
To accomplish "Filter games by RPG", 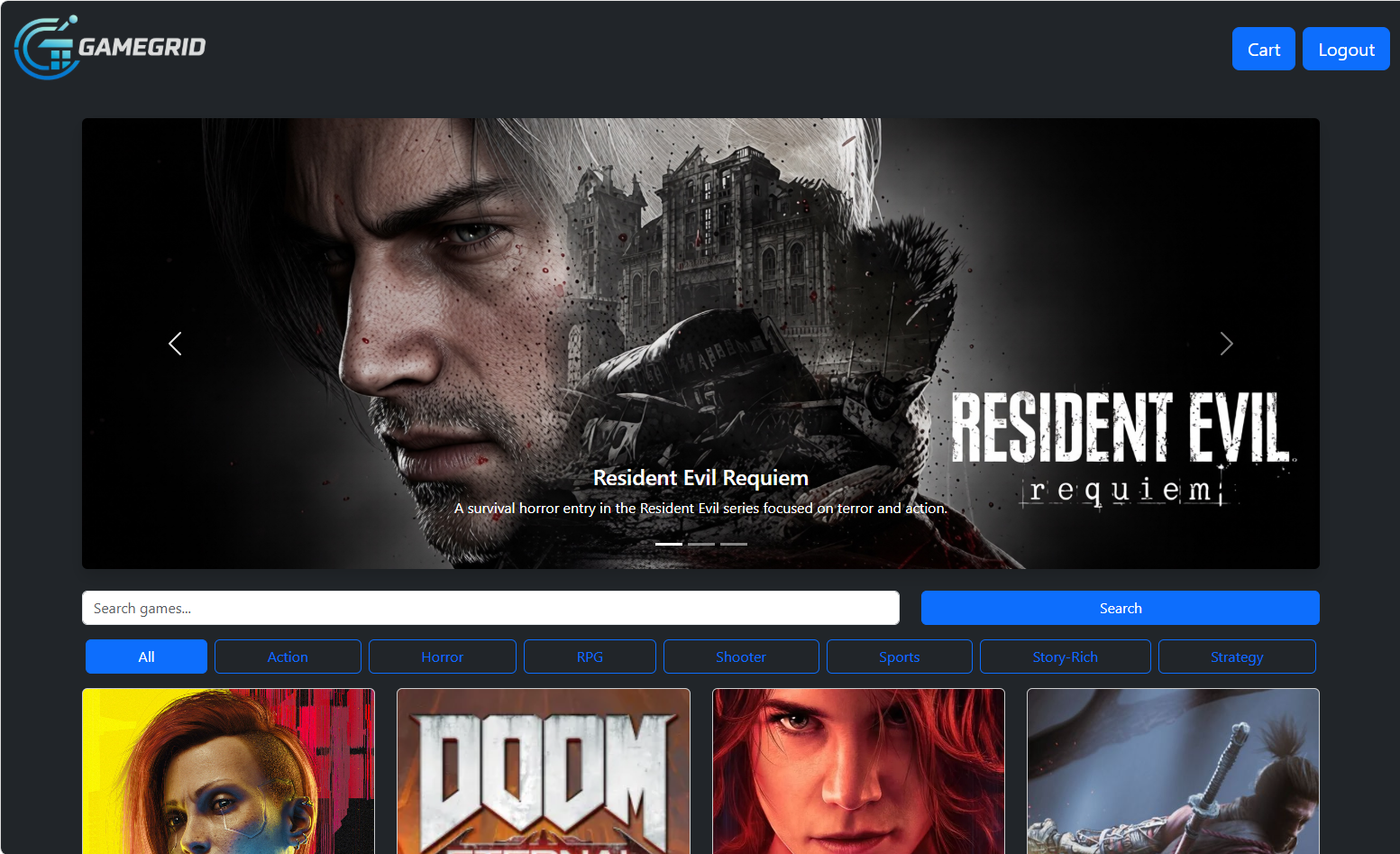I will [x=590, y=657].
